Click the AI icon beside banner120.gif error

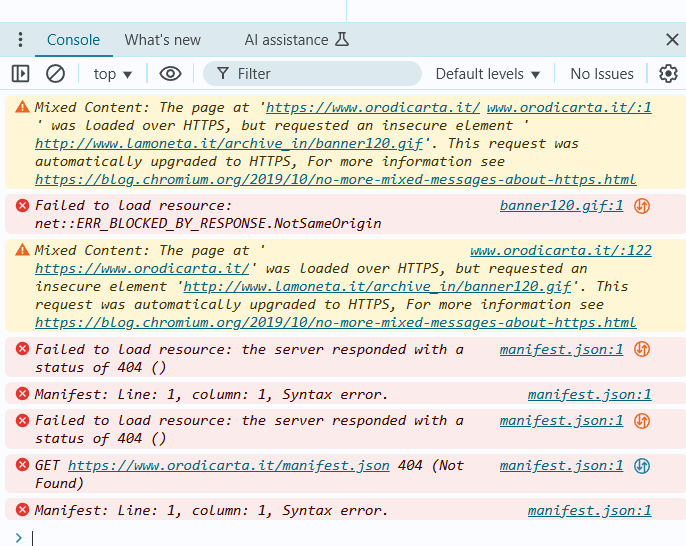coord(643,206)
